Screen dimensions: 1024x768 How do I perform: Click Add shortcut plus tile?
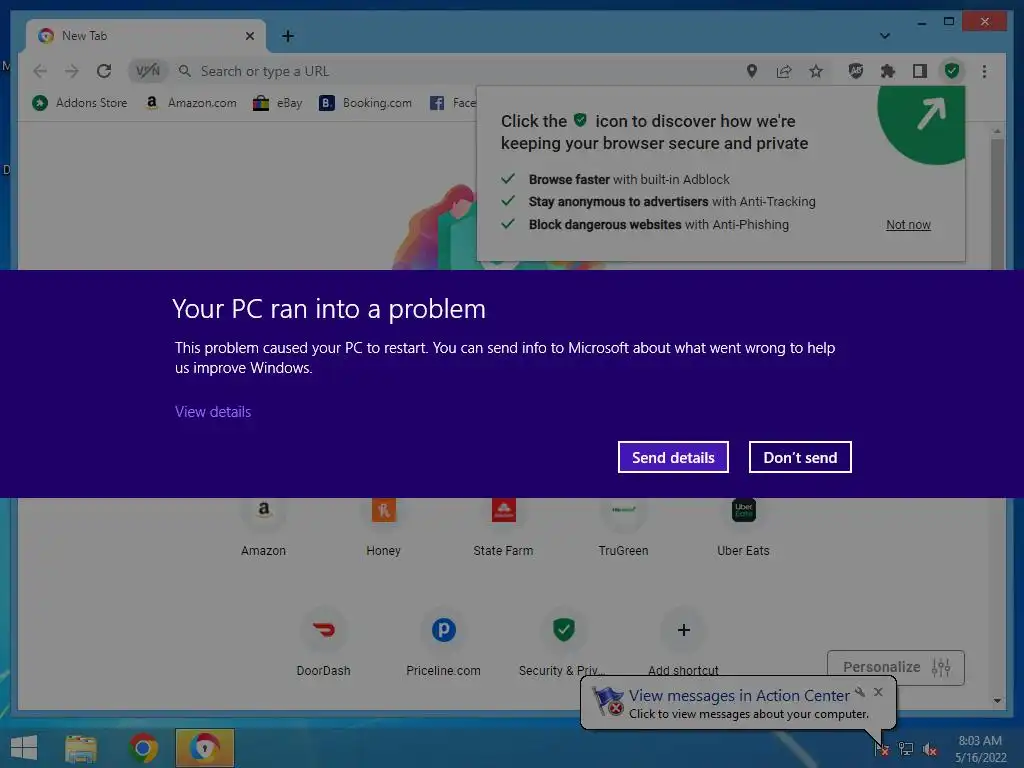[x=683, y=641]
